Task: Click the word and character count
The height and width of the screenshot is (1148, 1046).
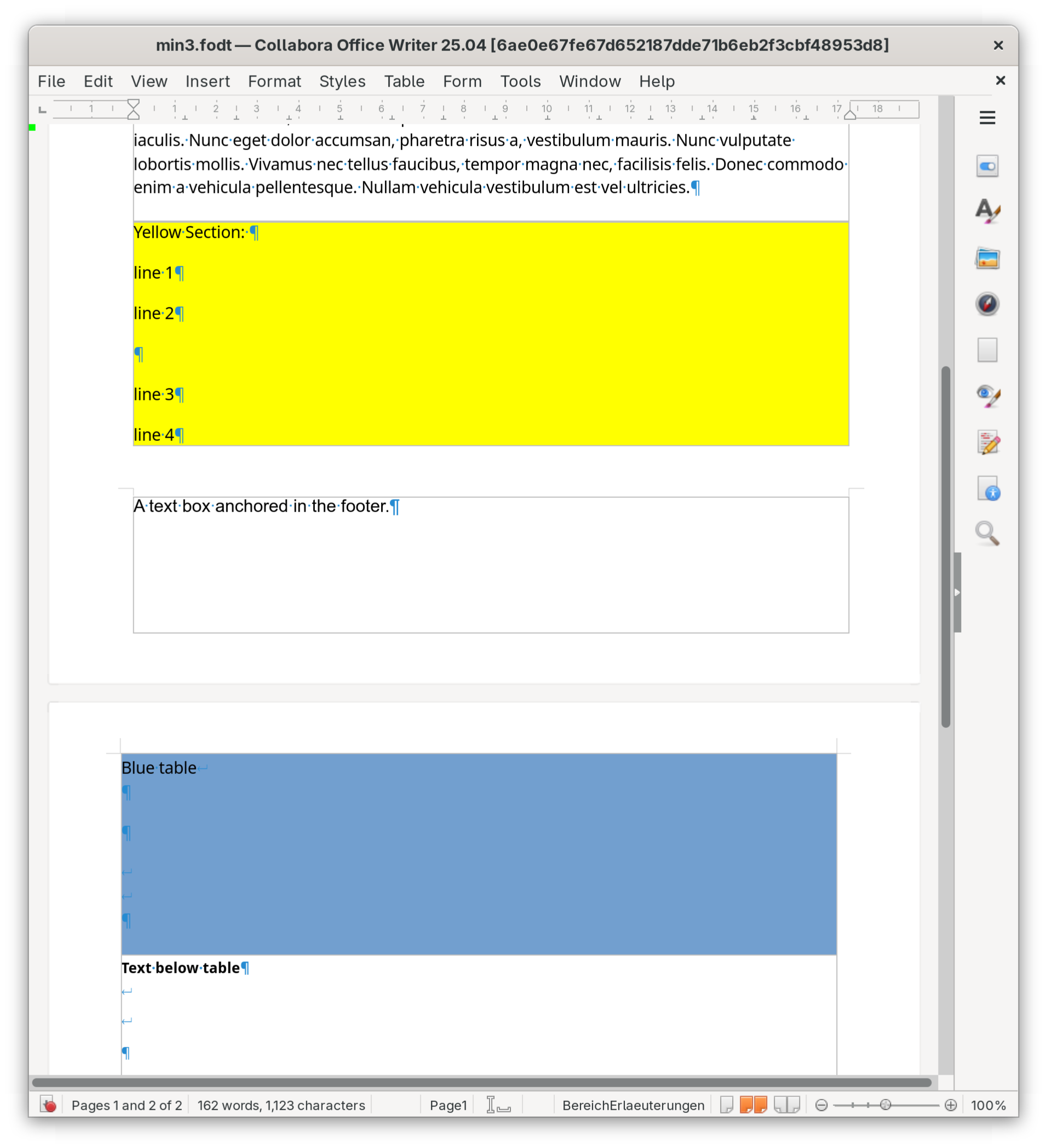Action: point(281,1105)
